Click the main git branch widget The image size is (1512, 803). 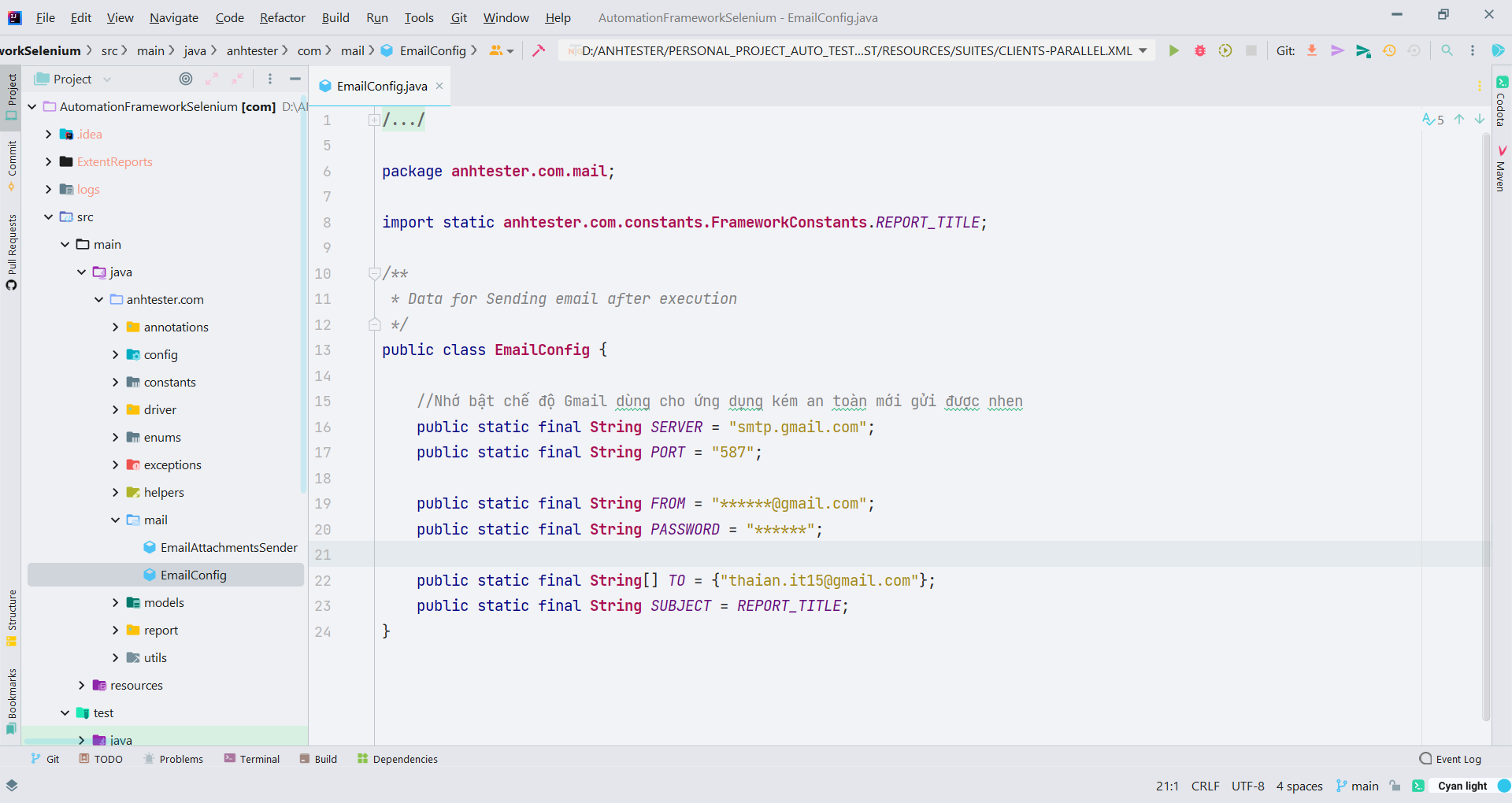pyautogui.click(x=1358, y=786)
